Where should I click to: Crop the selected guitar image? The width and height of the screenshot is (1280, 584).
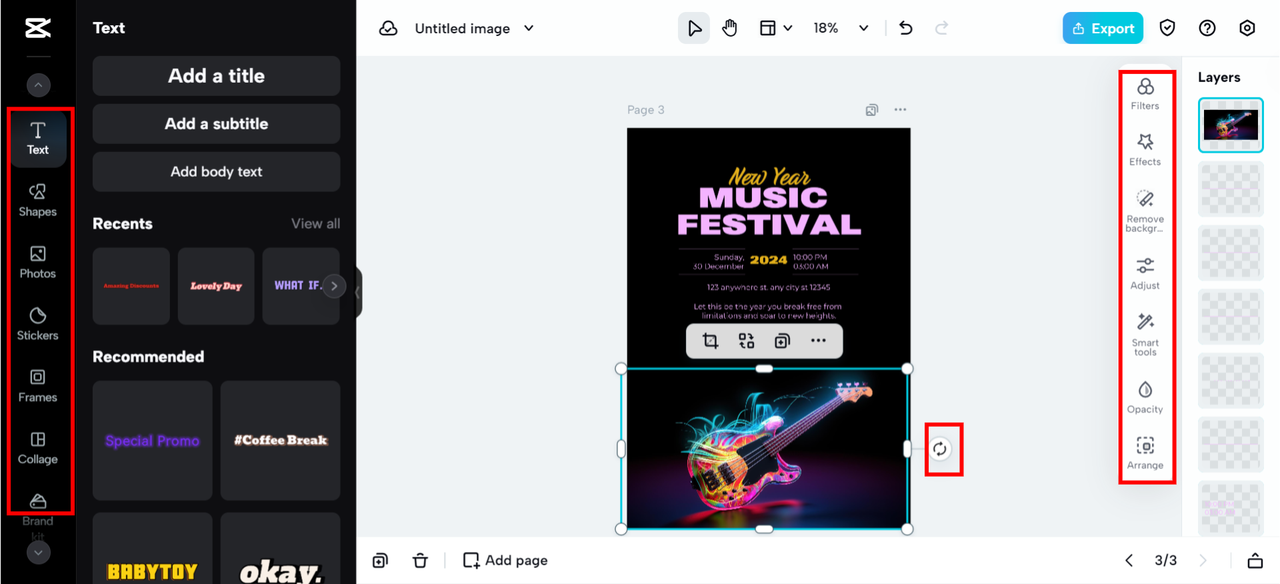(710, 341)
